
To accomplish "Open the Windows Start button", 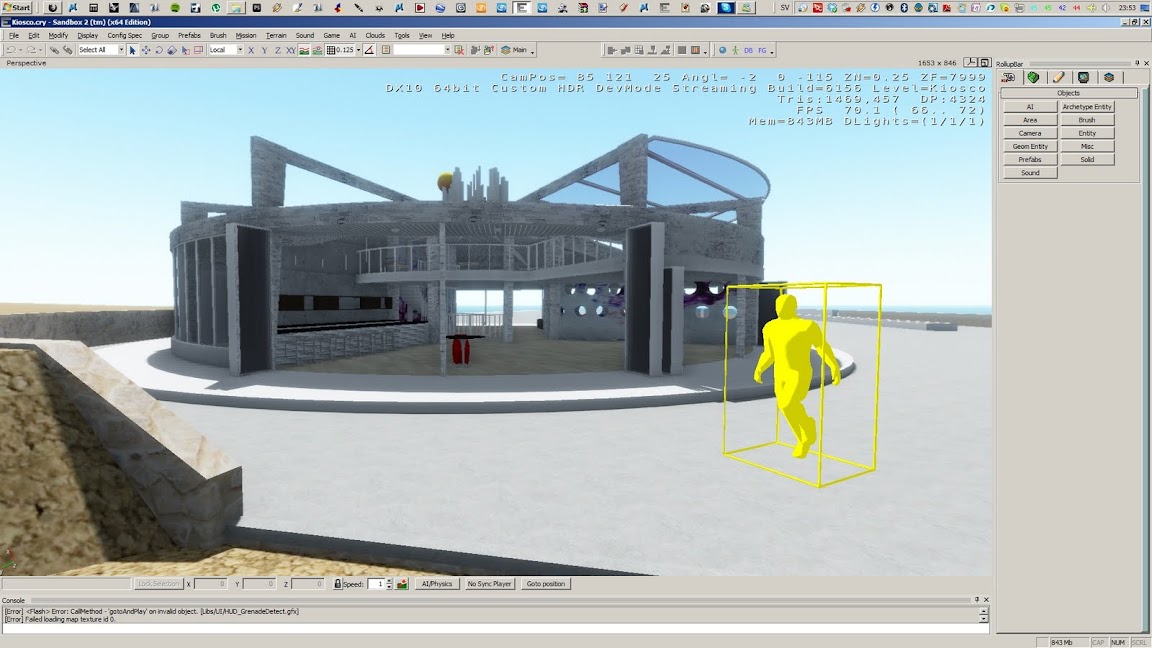I will tap(16, 7).
